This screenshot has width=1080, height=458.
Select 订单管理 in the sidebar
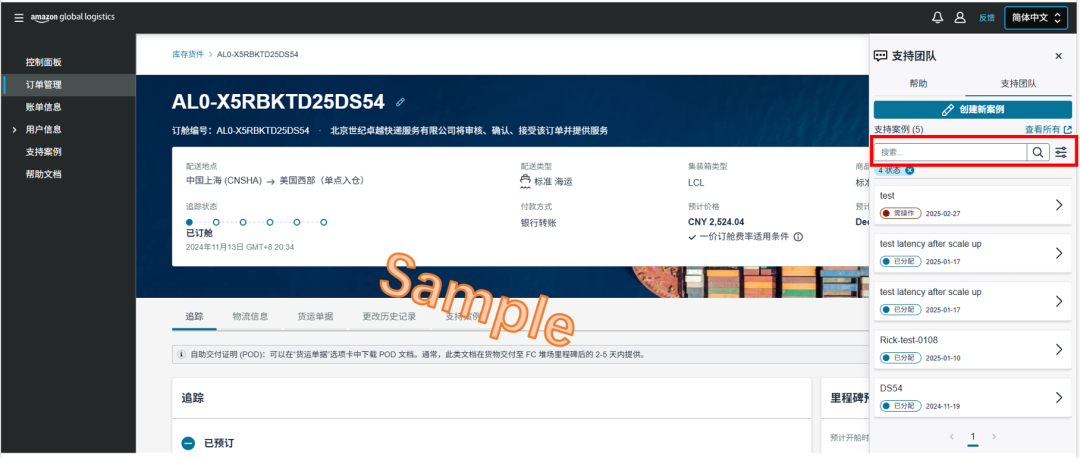coord(43,85)
